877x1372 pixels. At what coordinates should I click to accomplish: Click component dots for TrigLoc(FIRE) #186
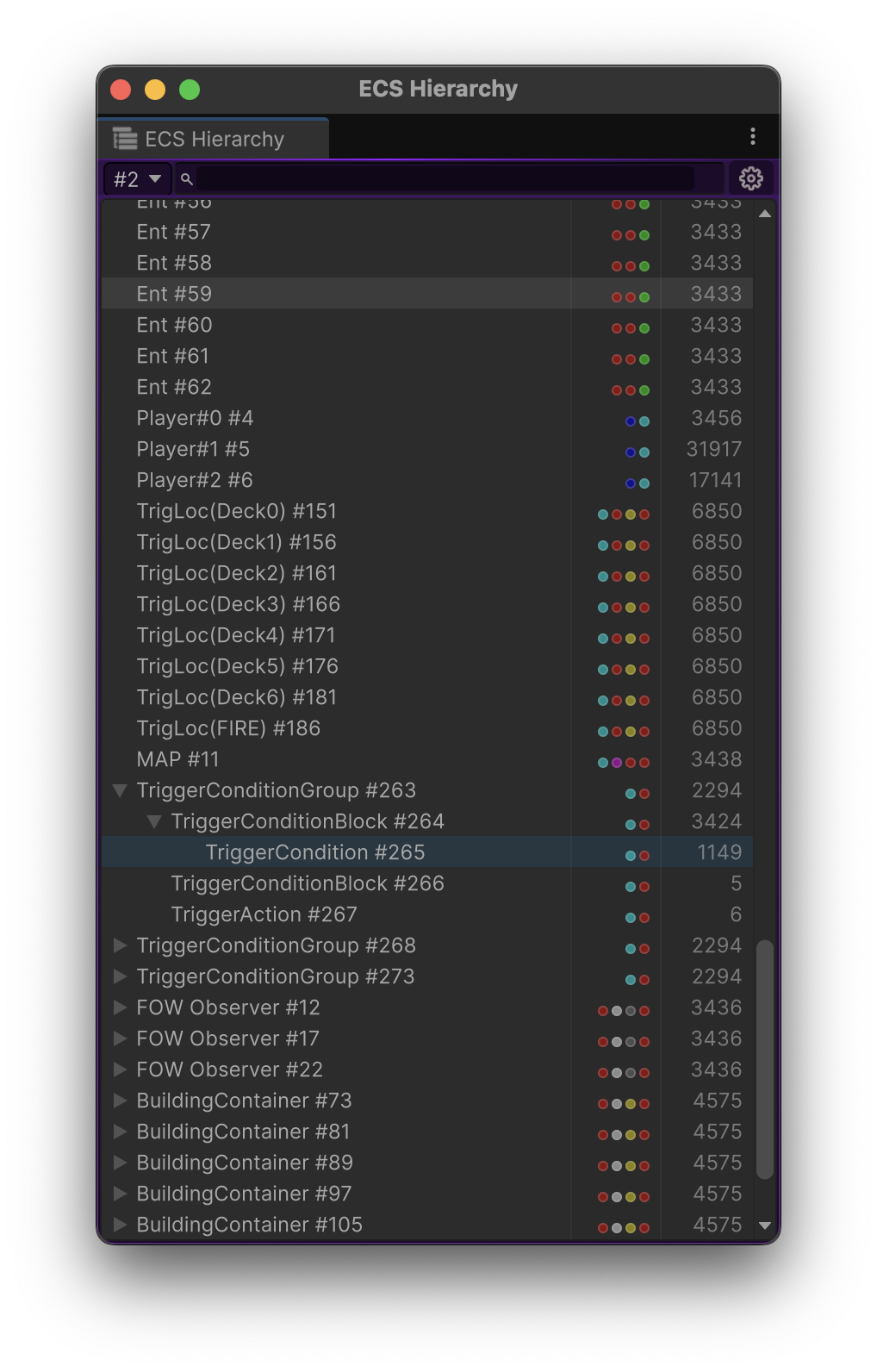624,732
